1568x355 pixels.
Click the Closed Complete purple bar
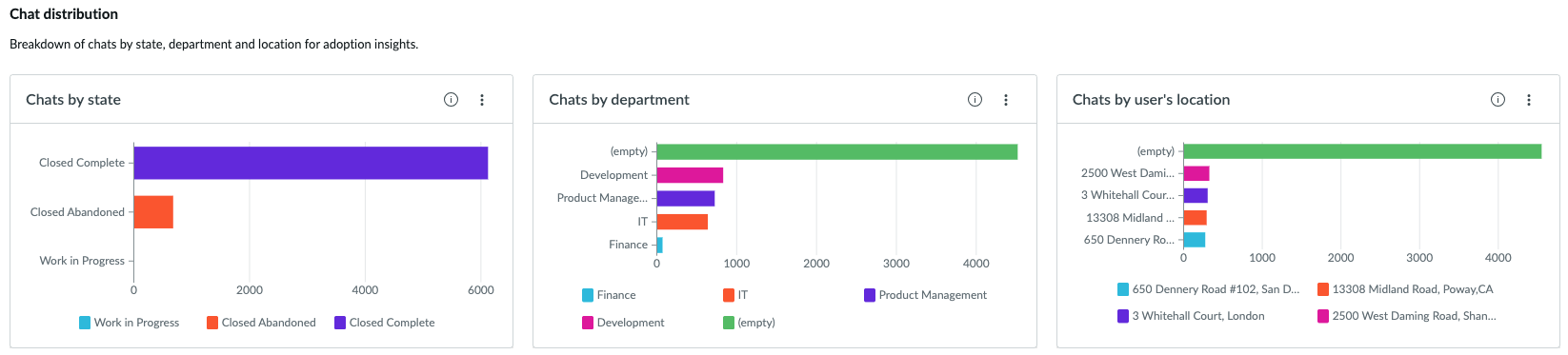pyautogui.click(x=311, y=163)
